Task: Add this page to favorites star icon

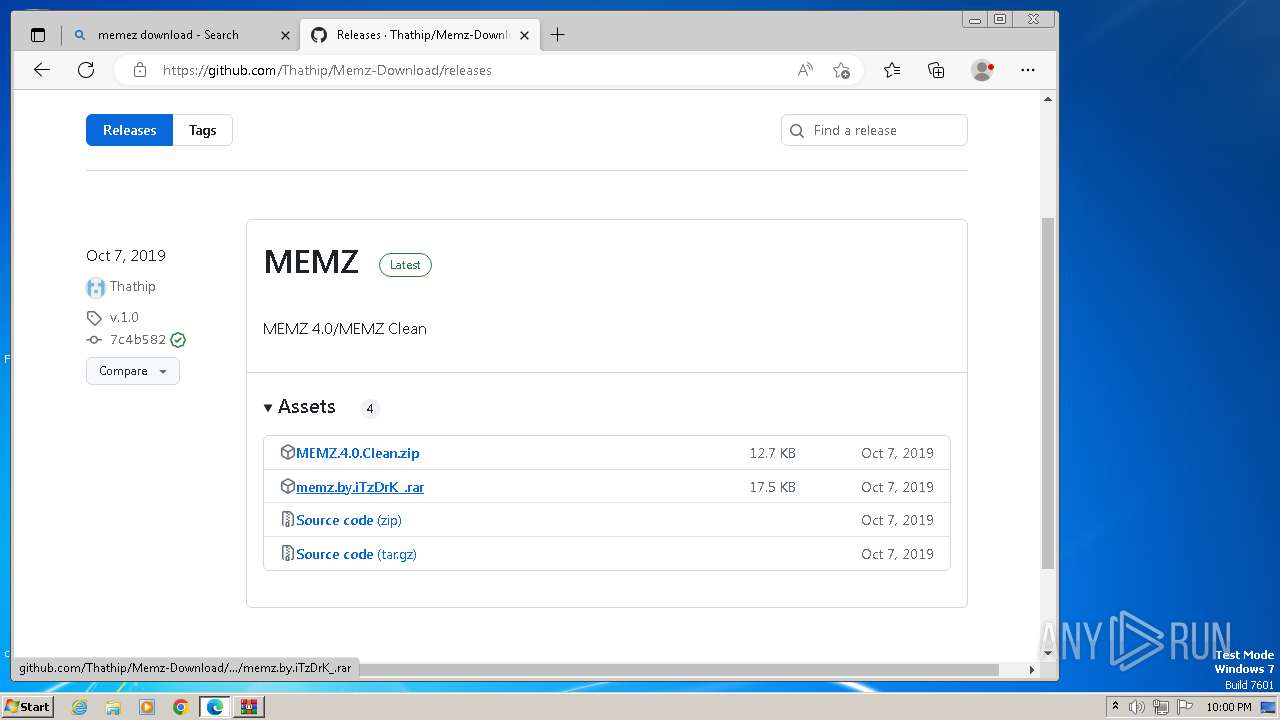Action: (x=841, y=70)
